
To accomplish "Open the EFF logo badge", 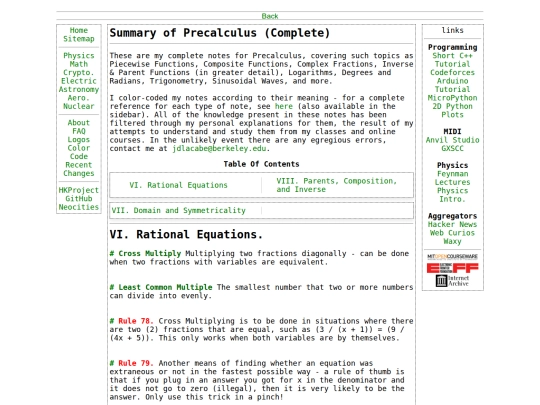I will (x=452, y=268).
